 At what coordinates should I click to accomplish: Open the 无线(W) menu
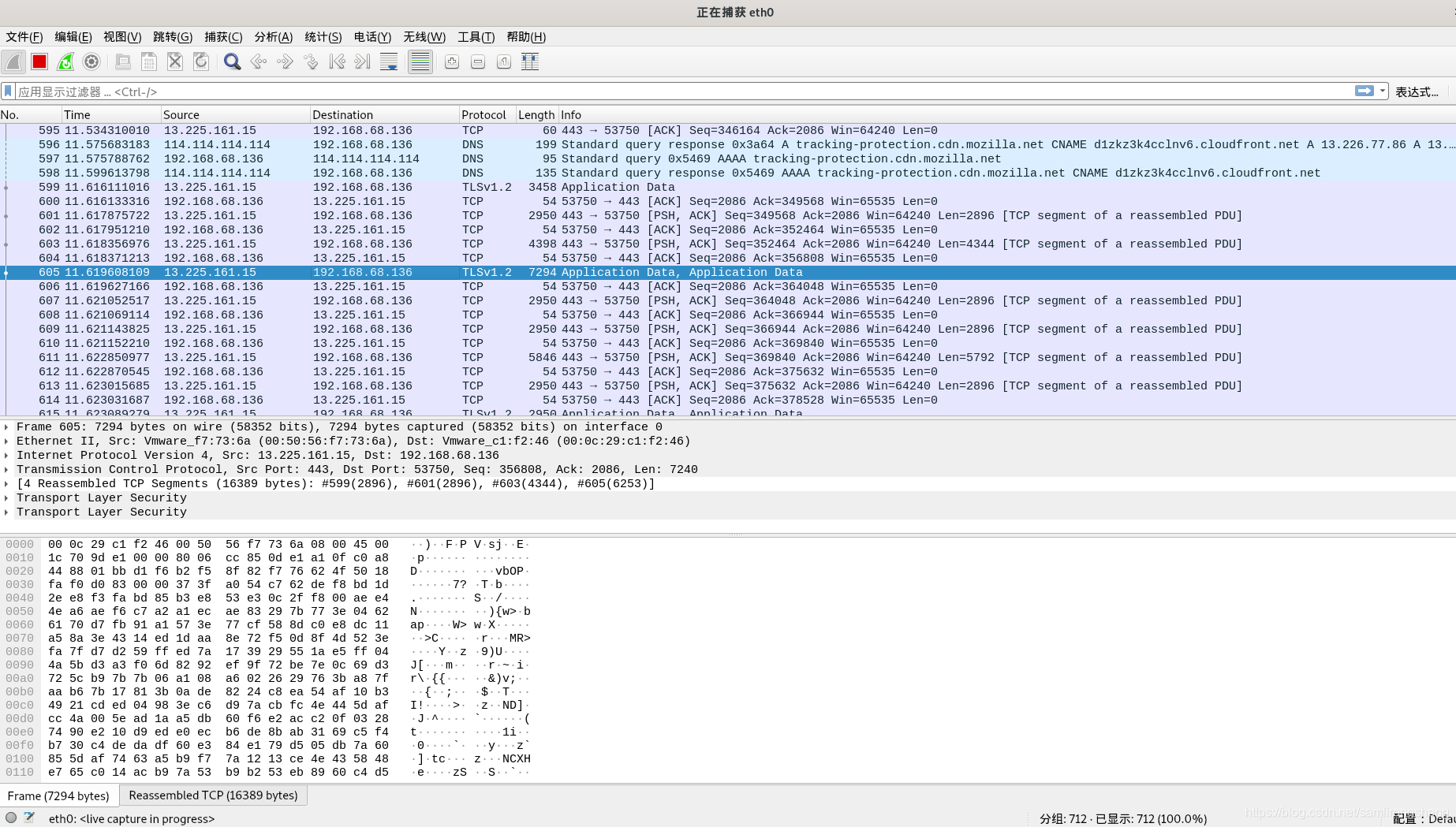tap(424, 37)
